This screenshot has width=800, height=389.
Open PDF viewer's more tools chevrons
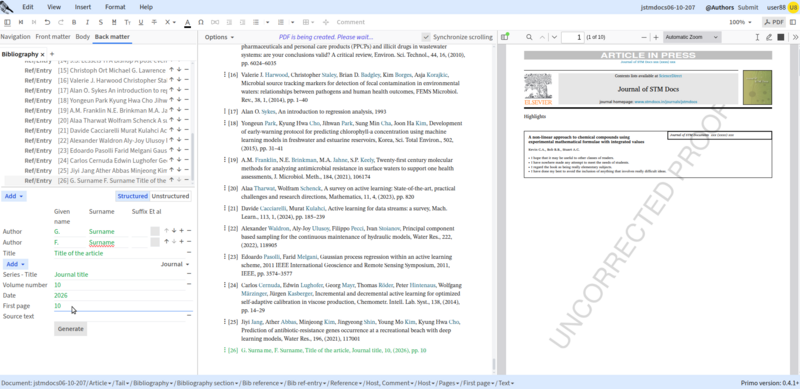point(795,37)
